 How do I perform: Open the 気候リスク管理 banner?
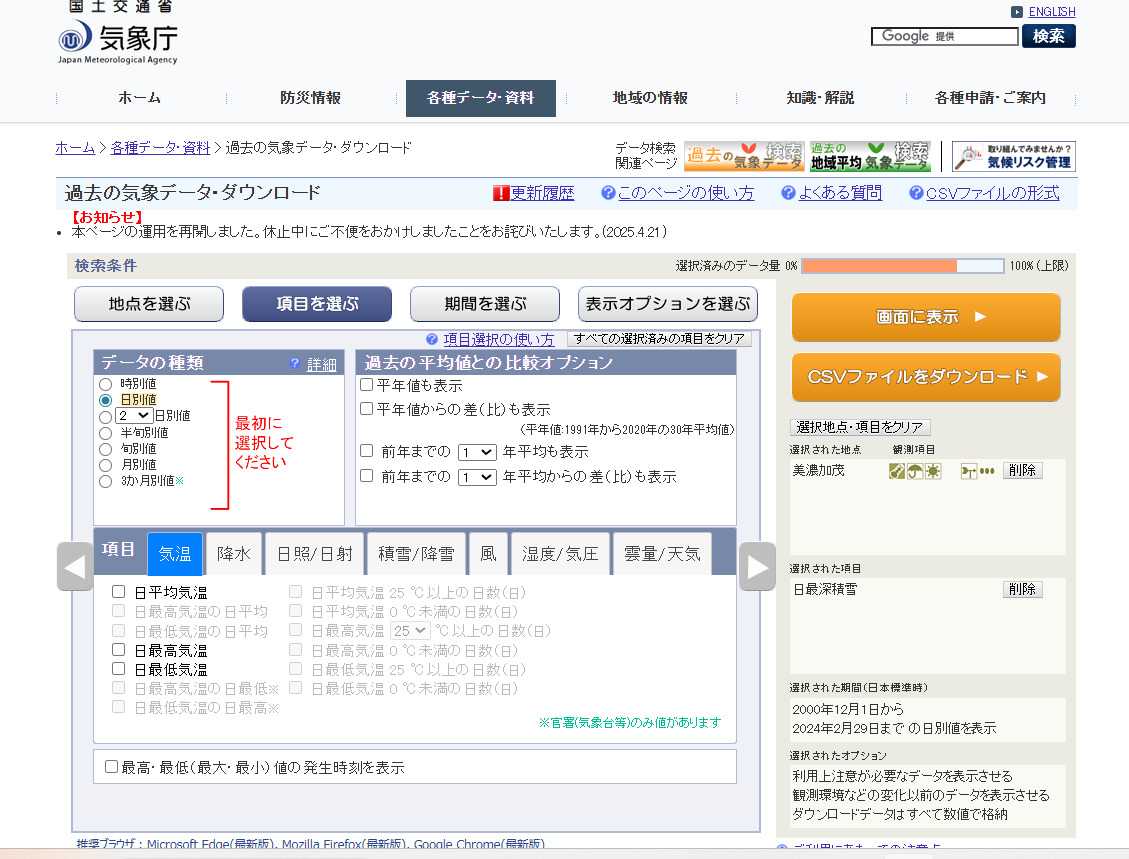tap(1013, 156)
